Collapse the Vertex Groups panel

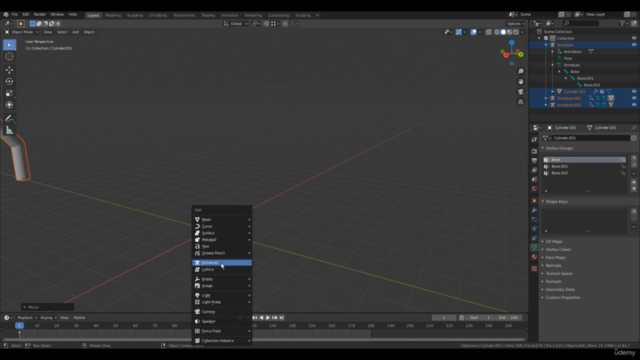543,148
